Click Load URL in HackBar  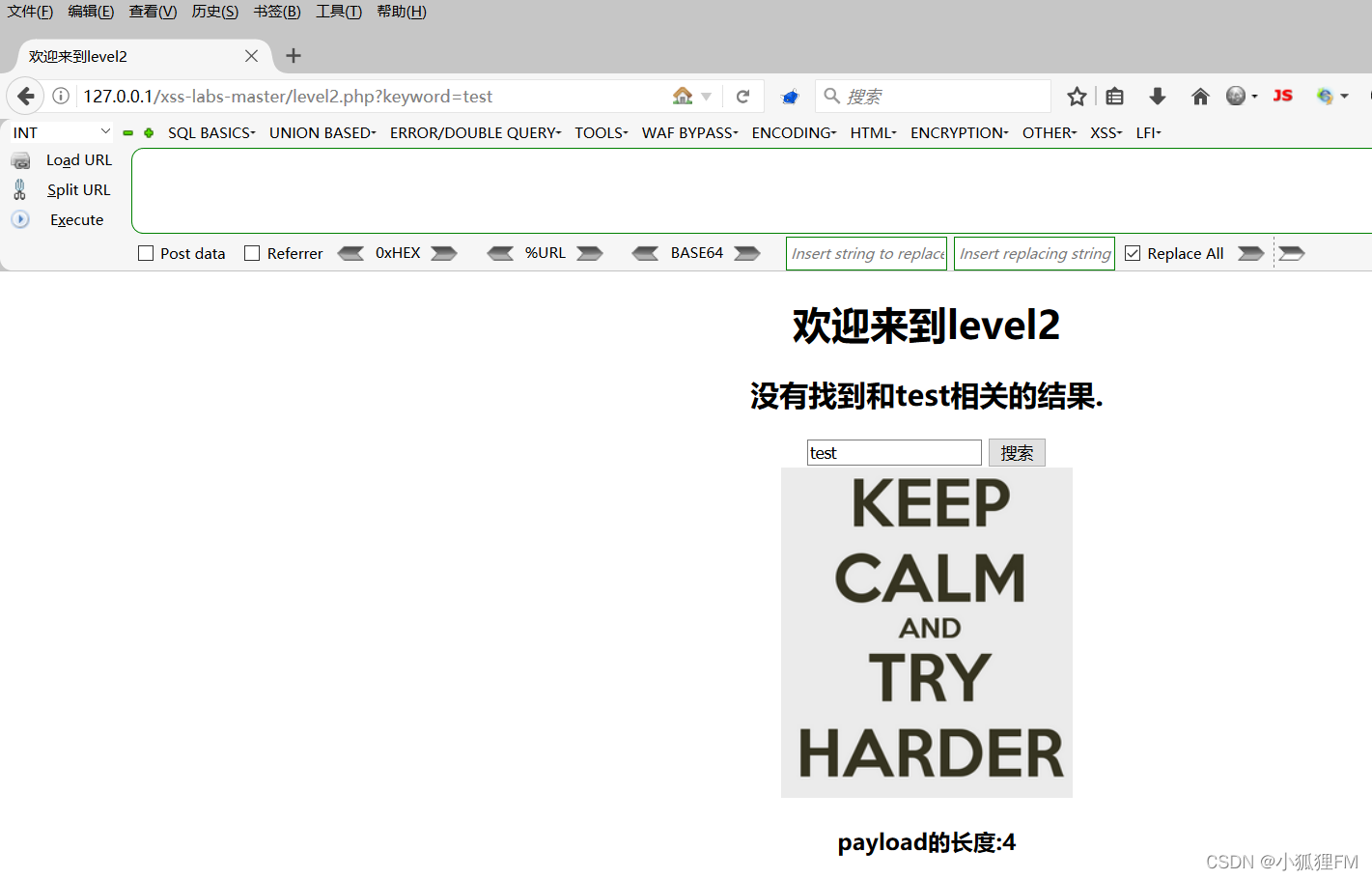click(64, 160)
